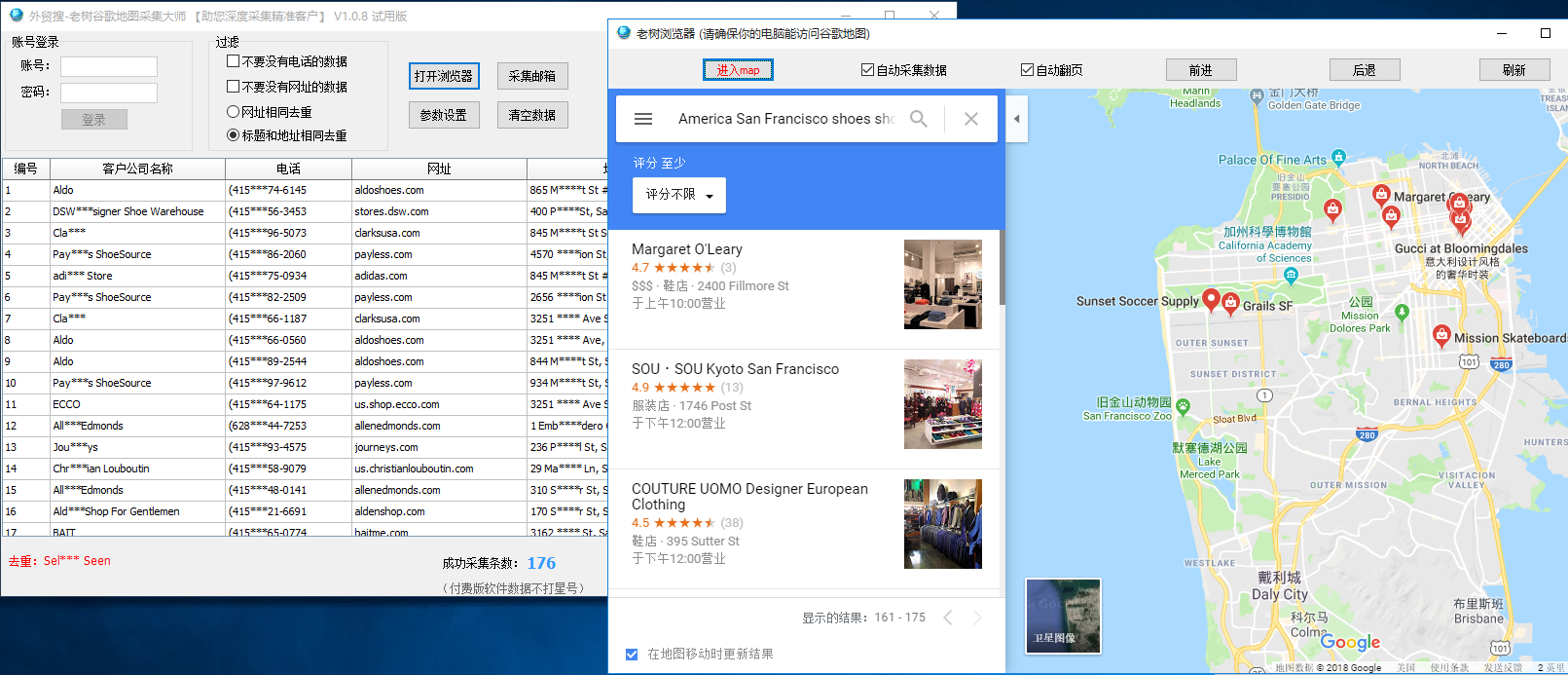
Task: Select 标题和地址相同去重 radio option
Action: pyautogui.click(x=233, y=134)
